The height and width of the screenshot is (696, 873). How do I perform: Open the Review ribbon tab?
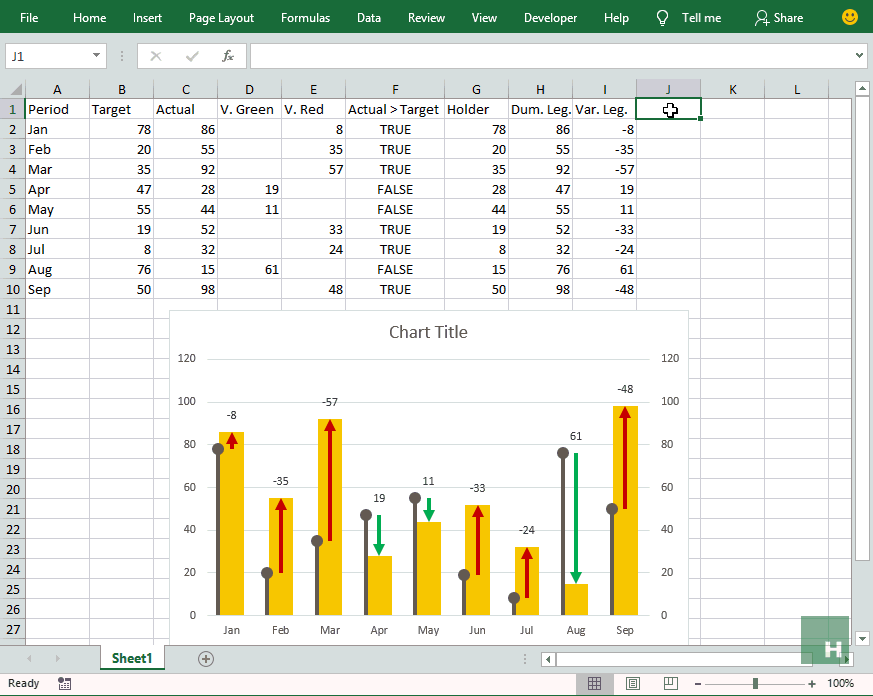[426, 18]
